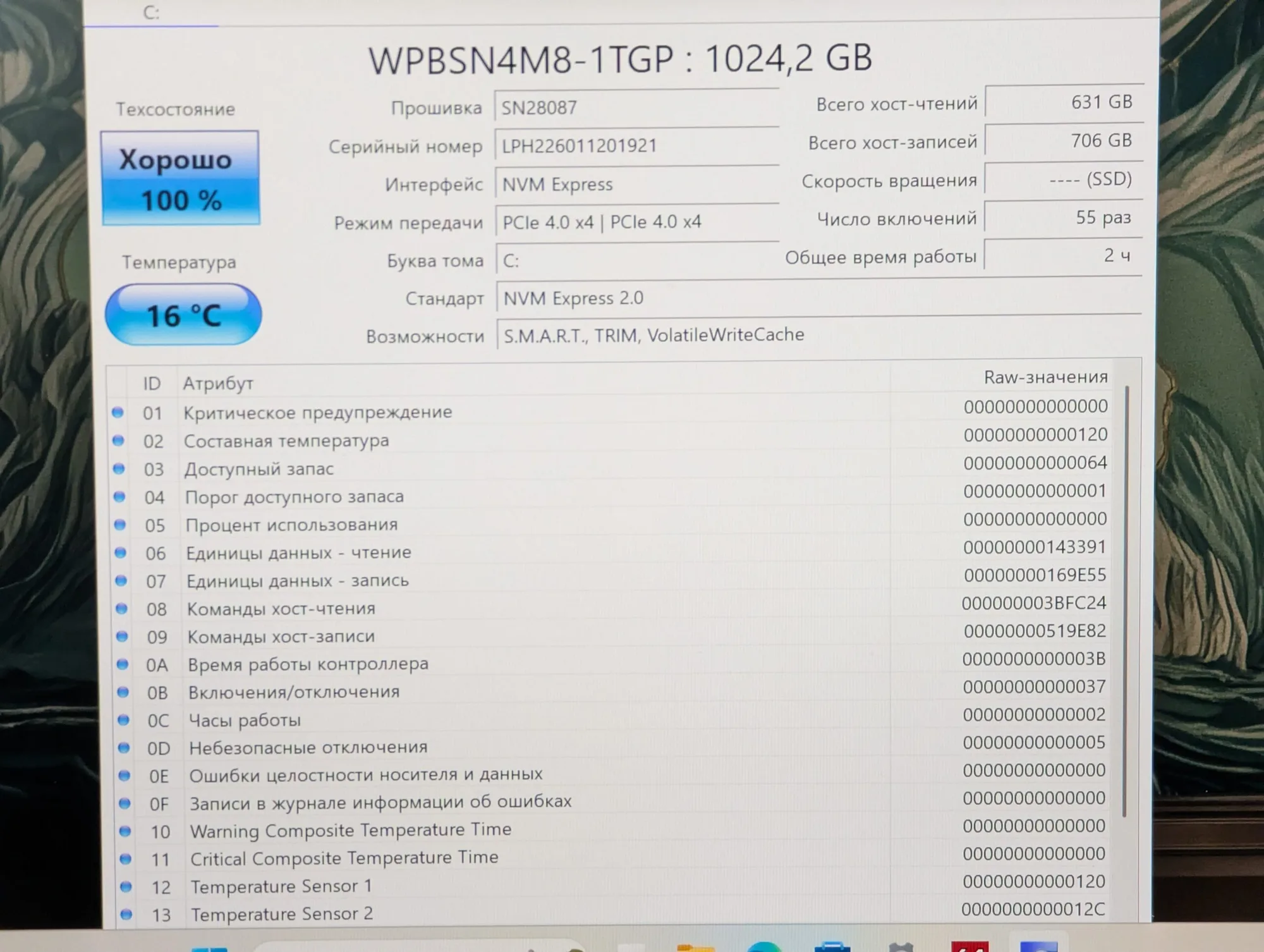The image size is (1264, 952).
Task: Click the serial number field LPH226011201921
Action: (x=636, y=146)
